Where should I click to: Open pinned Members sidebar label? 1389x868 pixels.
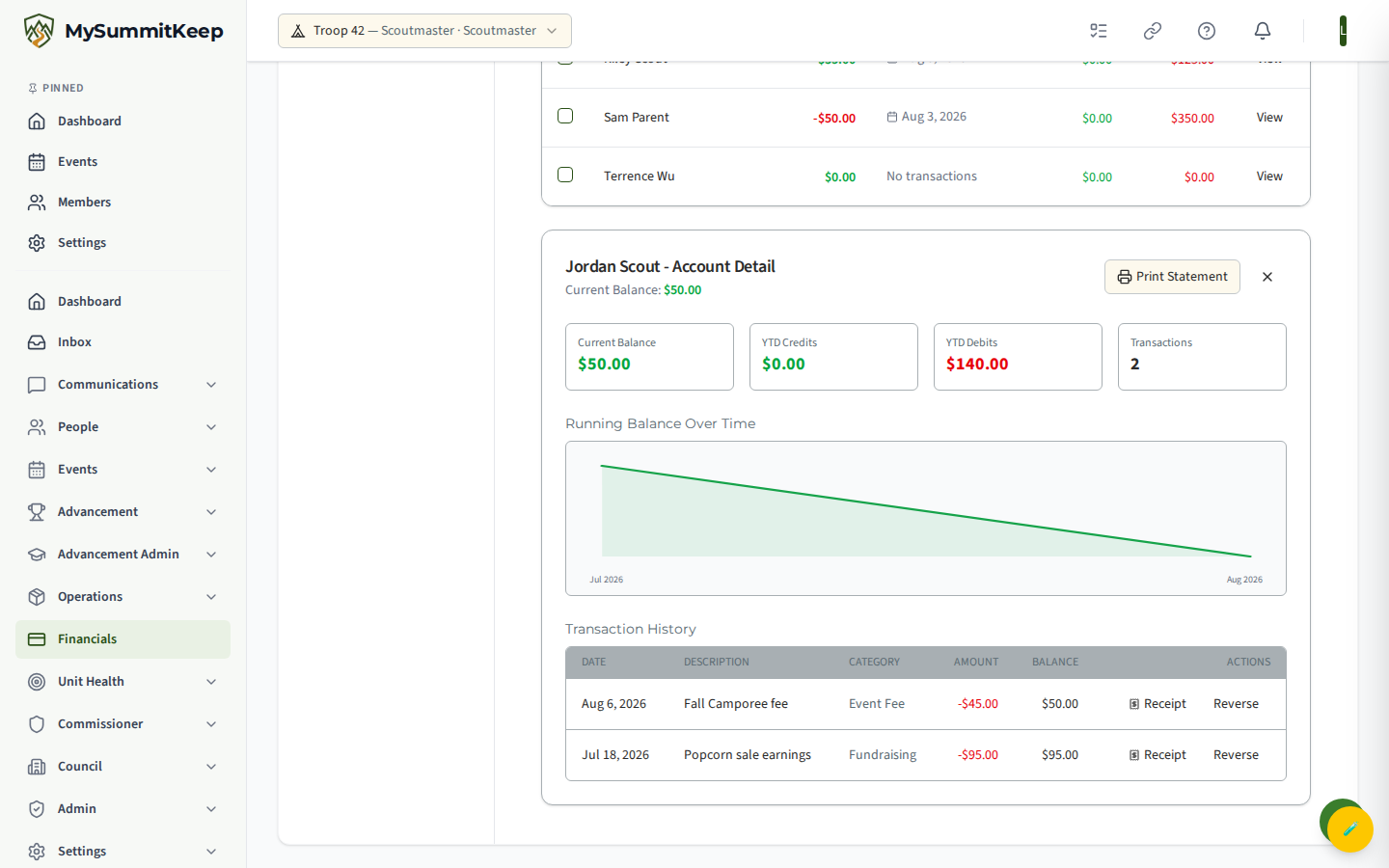click(x=84, y=202)
